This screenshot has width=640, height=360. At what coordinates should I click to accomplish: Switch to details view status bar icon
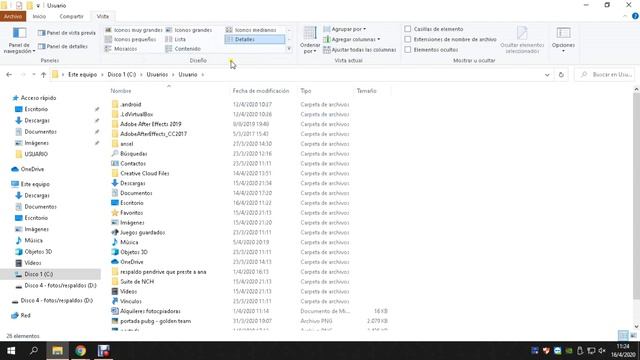(x=623, y=336)
